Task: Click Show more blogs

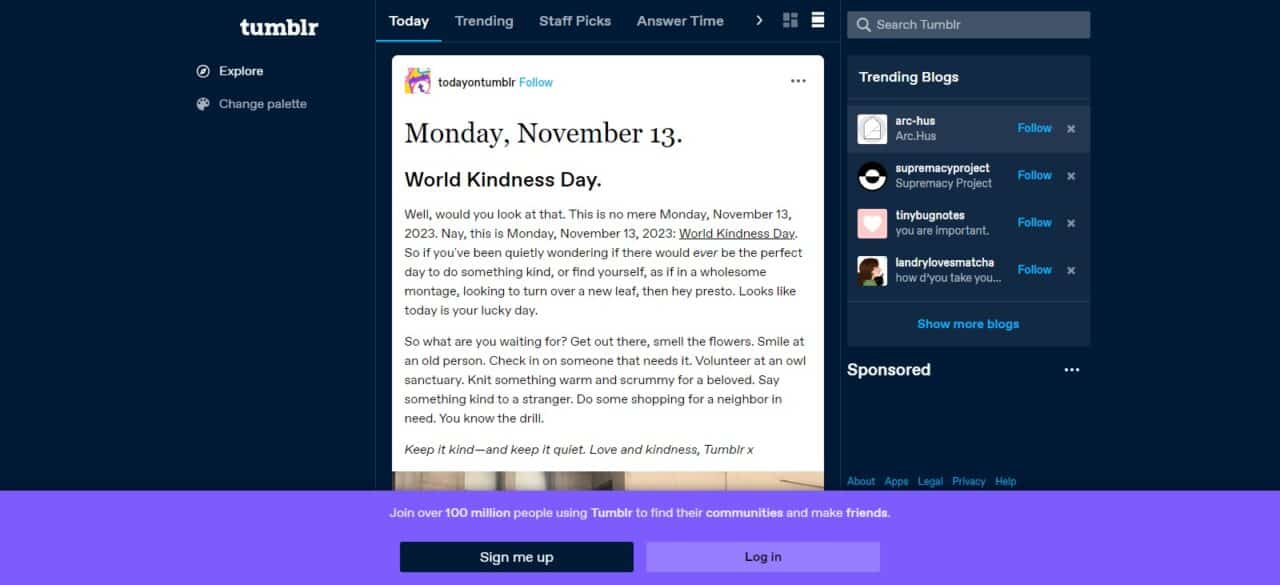Action: tap(968, 324)
